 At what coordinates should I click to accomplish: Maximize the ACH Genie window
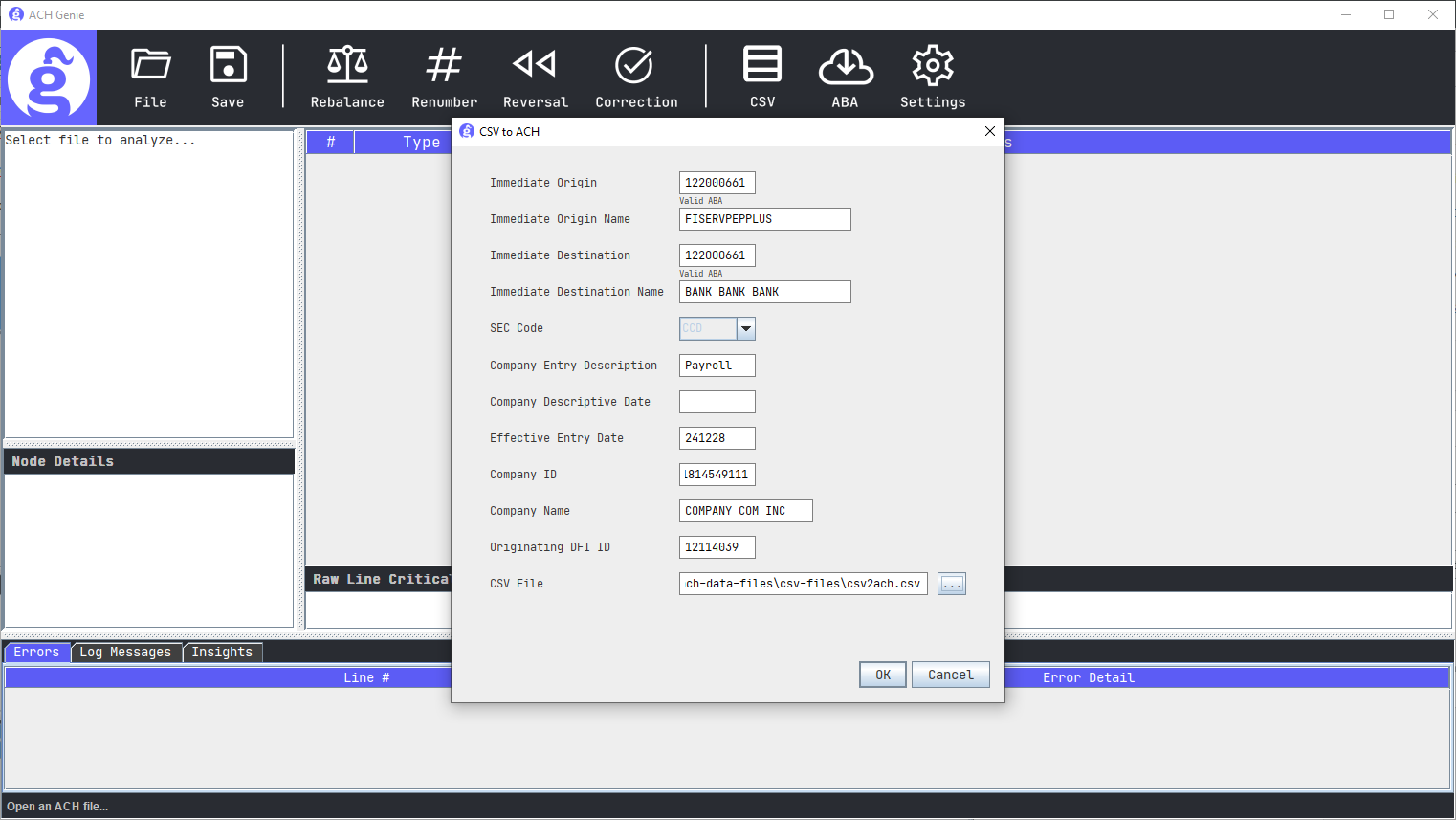[1389, 14]
